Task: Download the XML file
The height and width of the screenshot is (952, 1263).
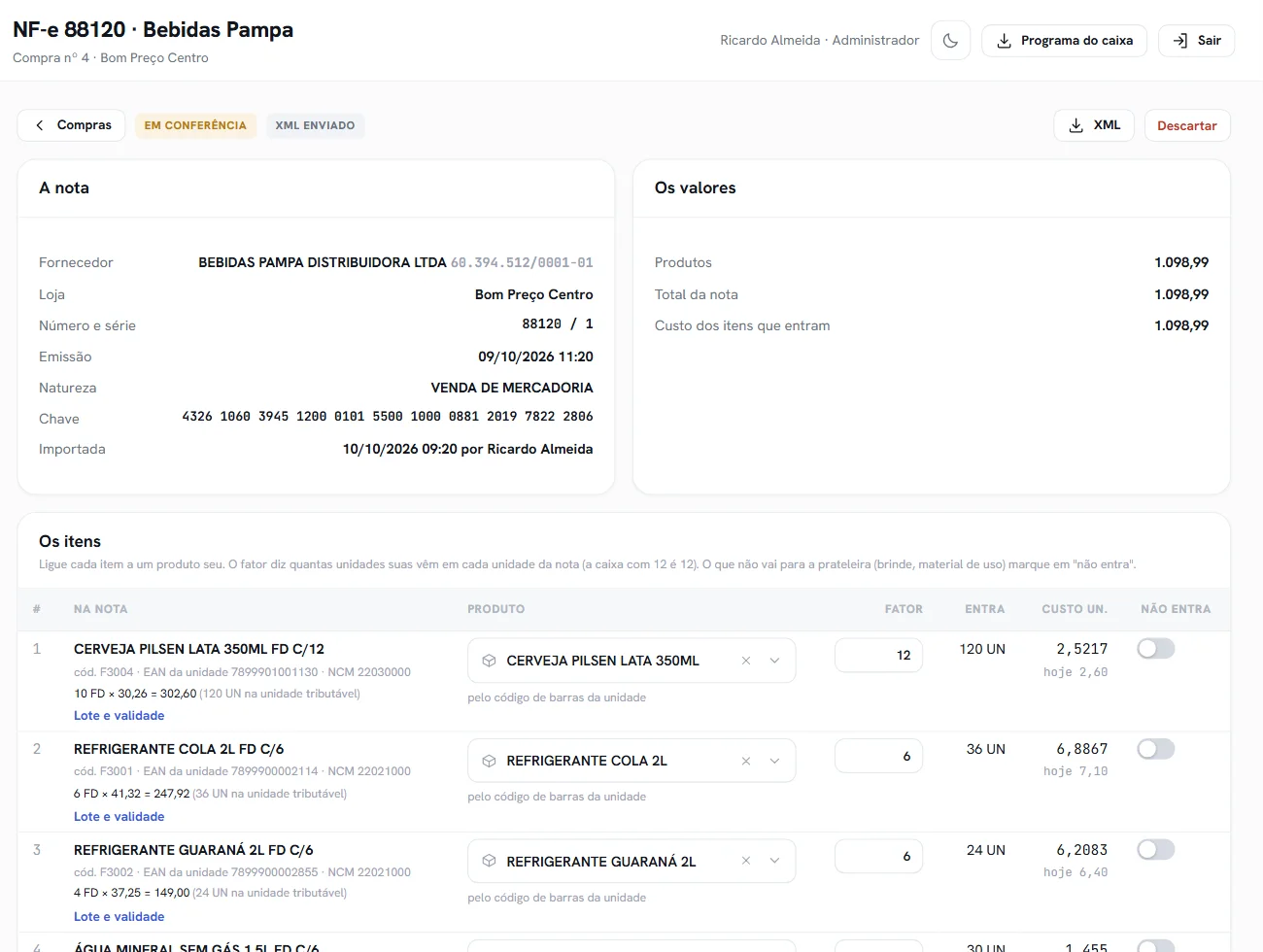Action: (1094, 125)
